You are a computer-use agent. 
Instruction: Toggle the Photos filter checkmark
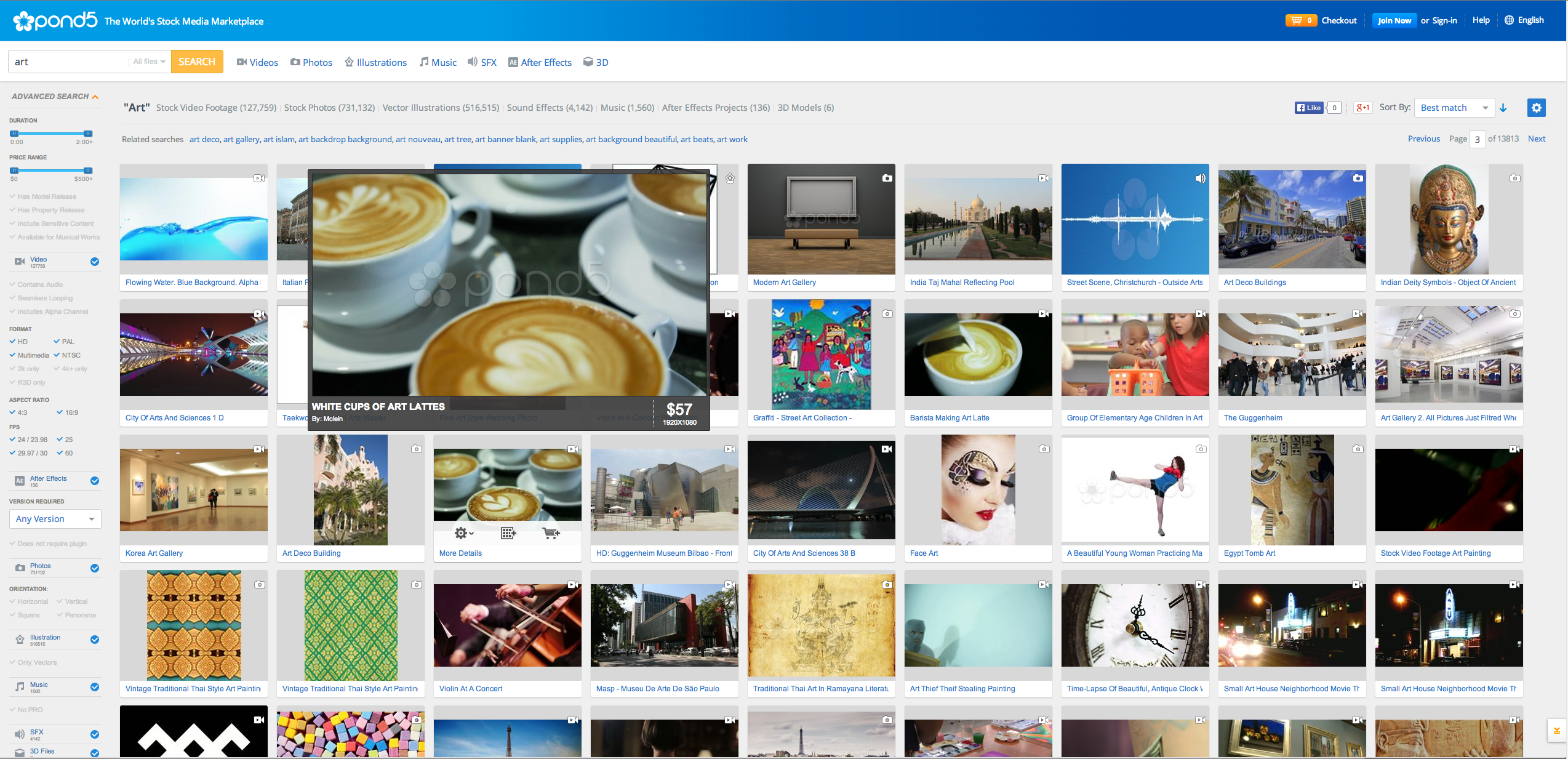point(95,568)
